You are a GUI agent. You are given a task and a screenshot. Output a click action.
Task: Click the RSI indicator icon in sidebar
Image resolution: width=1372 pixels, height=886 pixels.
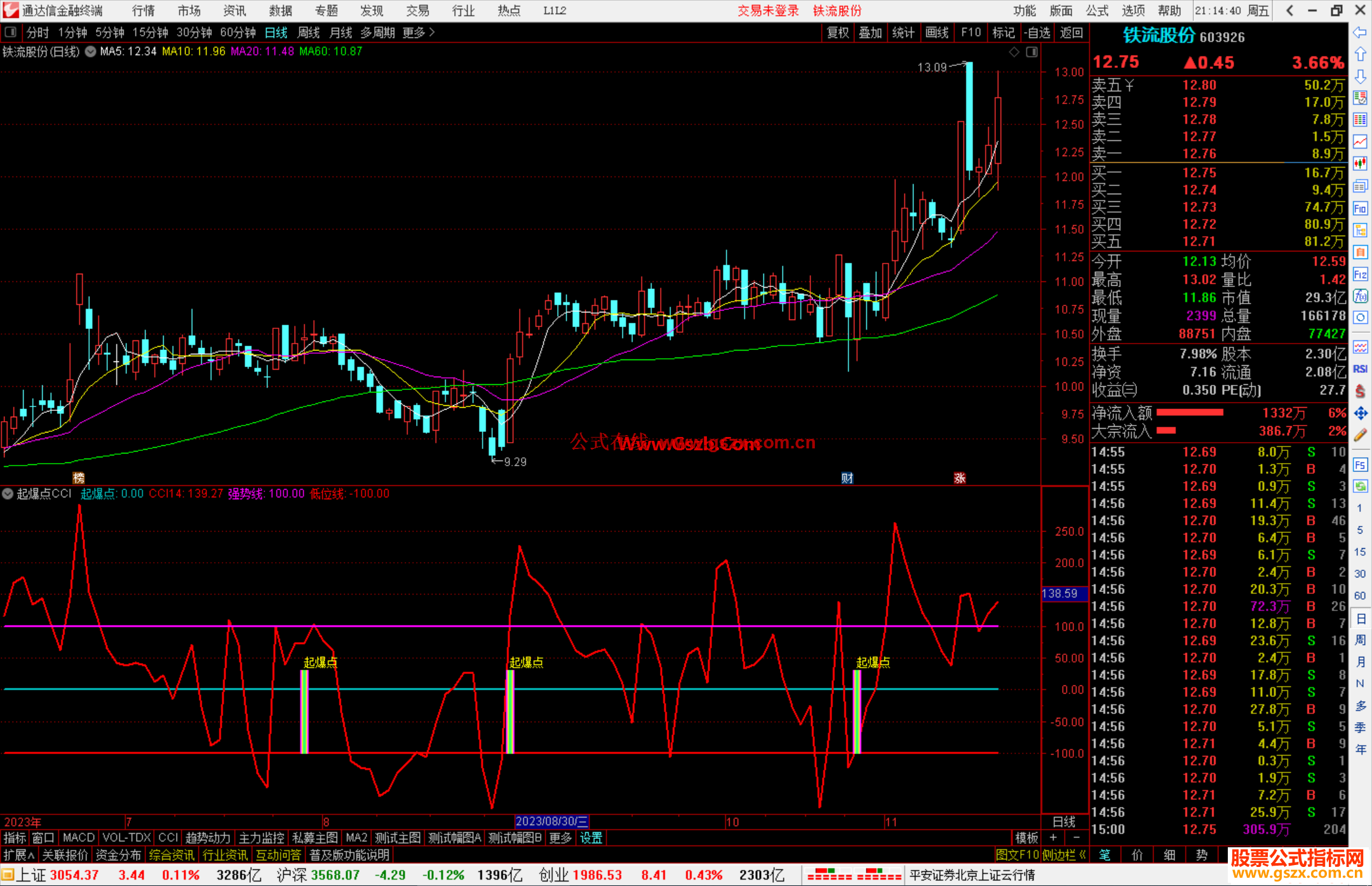pyautogui.click(x=1360, y=369)
